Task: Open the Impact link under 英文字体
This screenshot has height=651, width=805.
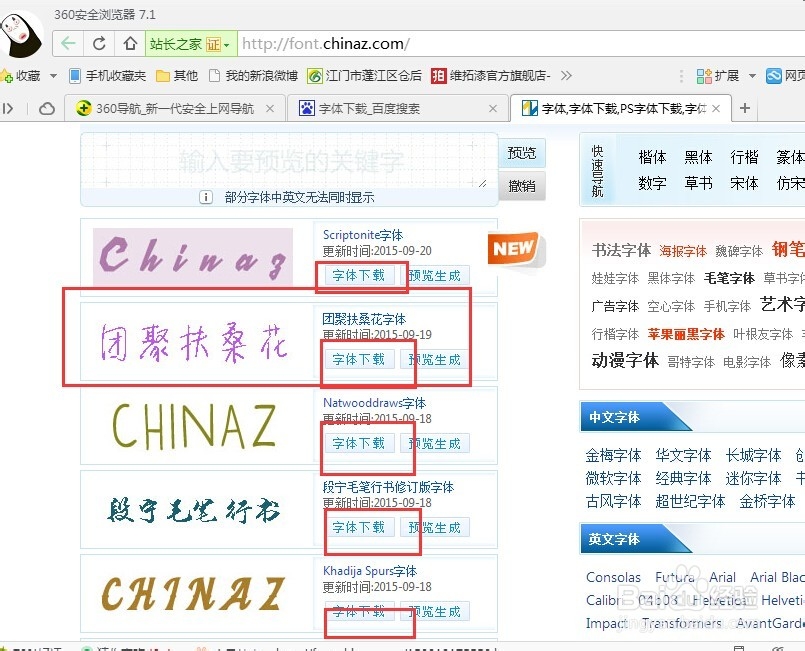Action: click(606, 623)
